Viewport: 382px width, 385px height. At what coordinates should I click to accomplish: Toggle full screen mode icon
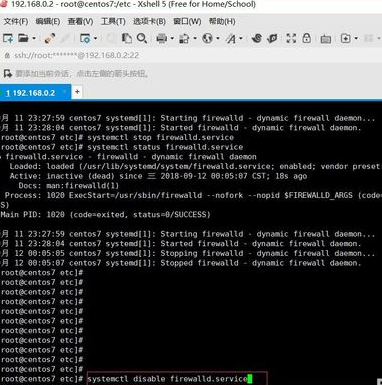pos(291,38)
